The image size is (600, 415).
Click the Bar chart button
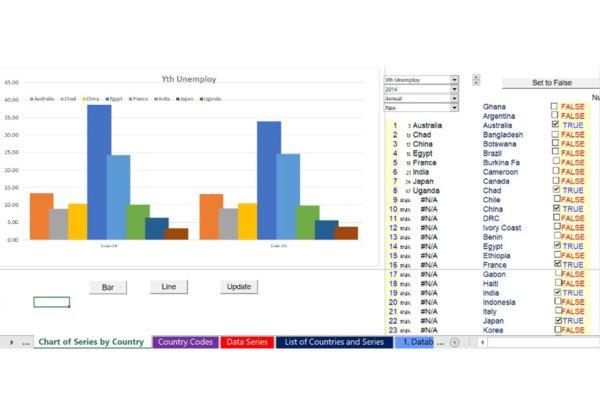(x=108, y=287)
